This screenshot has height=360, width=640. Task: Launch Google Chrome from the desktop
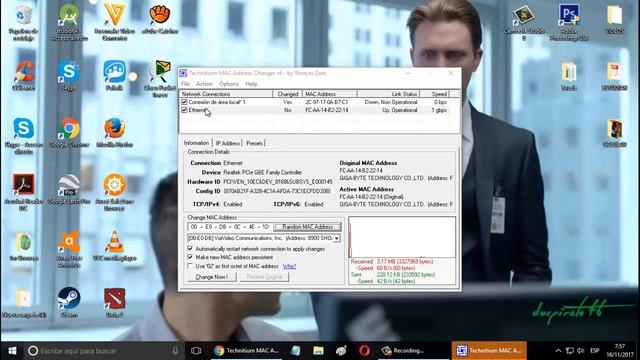point(69,133)
